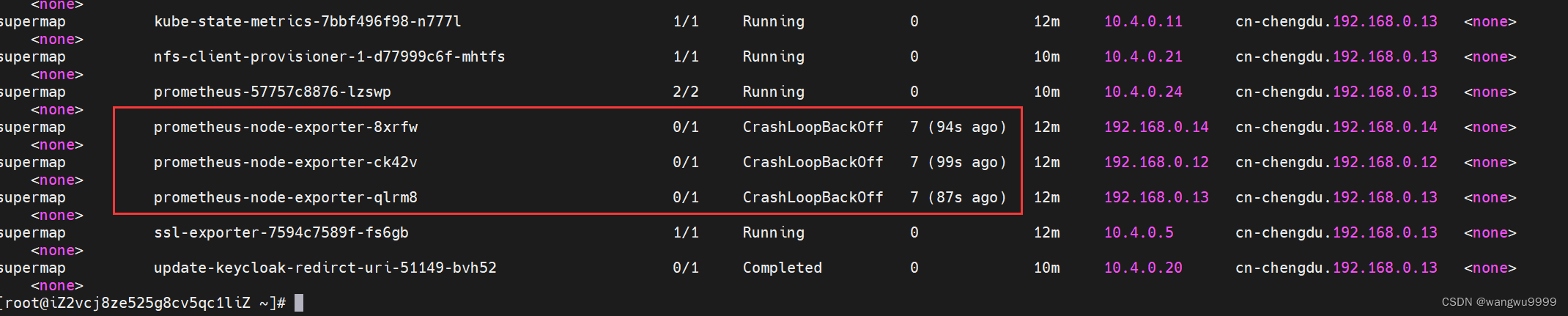Click the 2/2 ready count for prometheus
Screen dimensions: 1568x316
[x=686, y=92]
